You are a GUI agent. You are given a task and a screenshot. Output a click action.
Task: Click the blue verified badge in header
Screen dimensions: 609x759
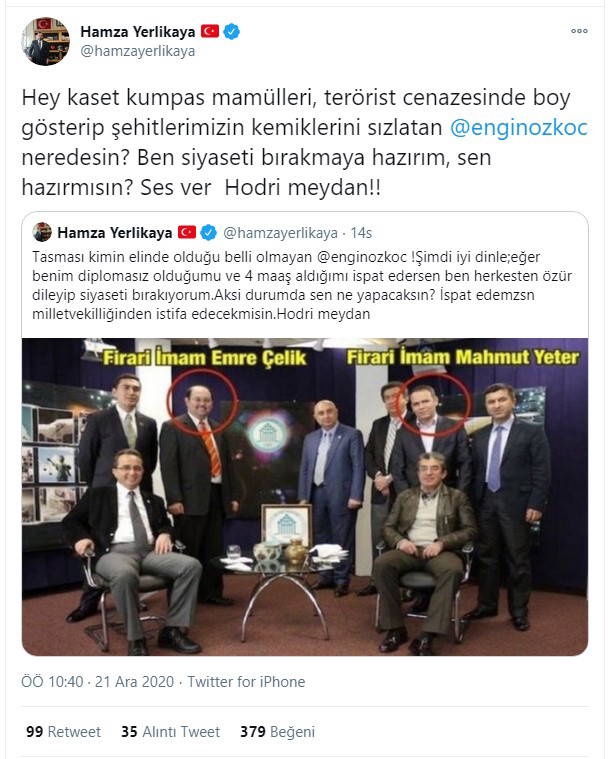click(x=231, y=31)
